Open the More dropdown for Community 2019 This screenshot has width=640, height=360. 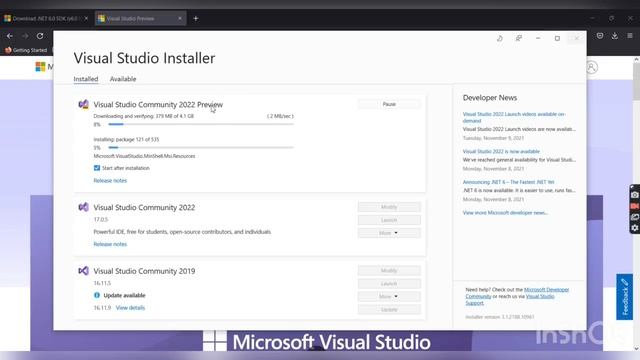(389, 296)
